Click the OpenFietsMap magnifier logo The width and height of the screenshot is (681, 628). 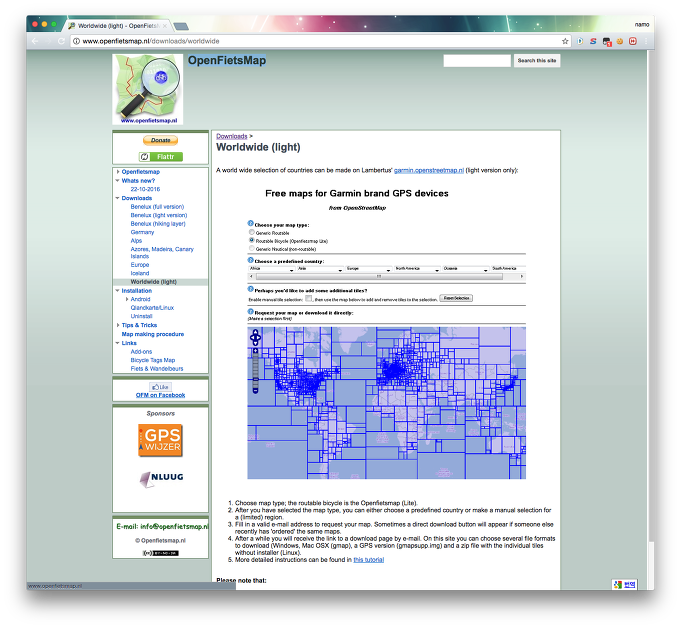click(x=148, y=89)
